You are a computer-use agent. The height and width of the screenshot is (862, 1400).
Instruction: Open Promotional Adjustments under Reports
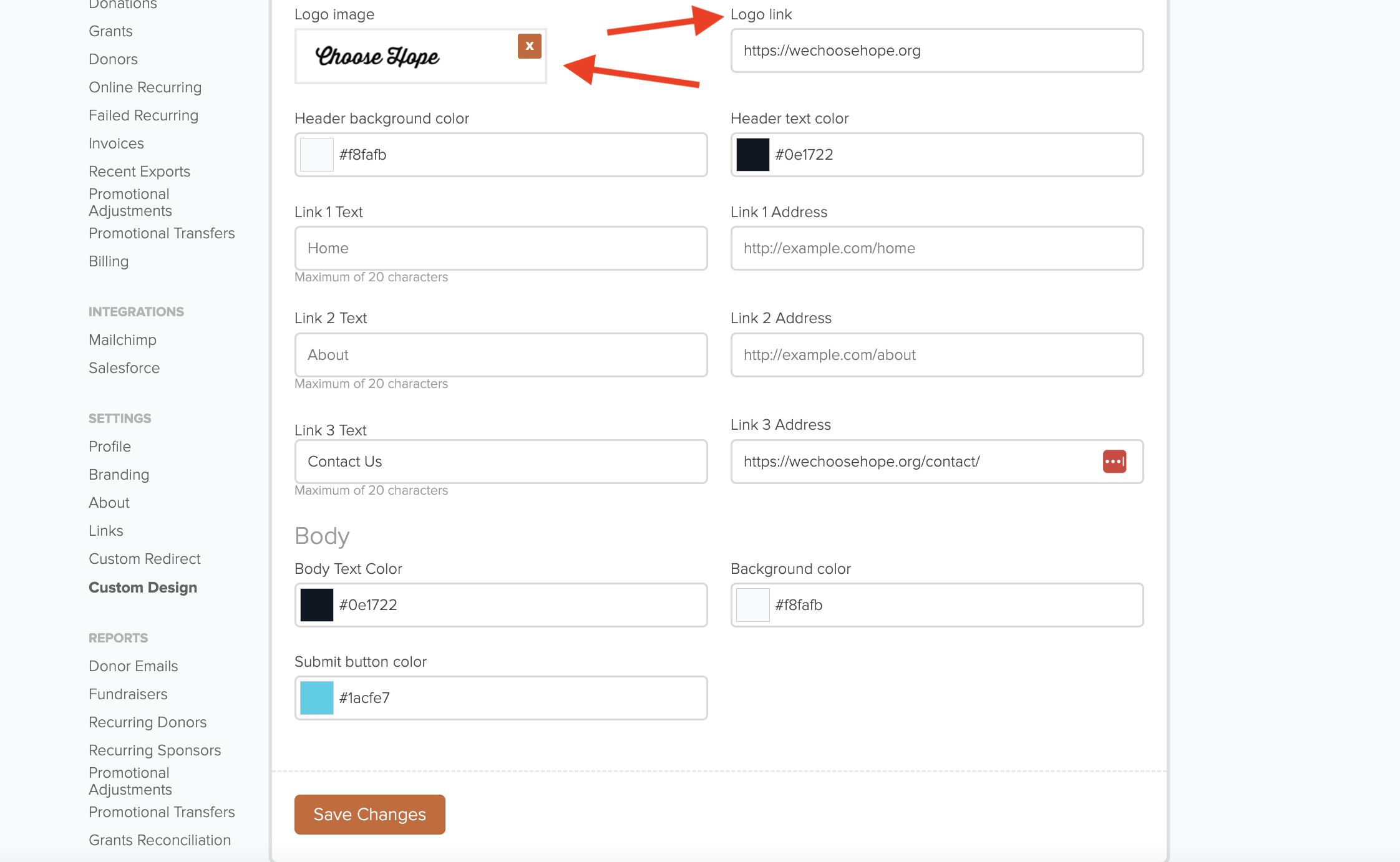pos(130,782)
